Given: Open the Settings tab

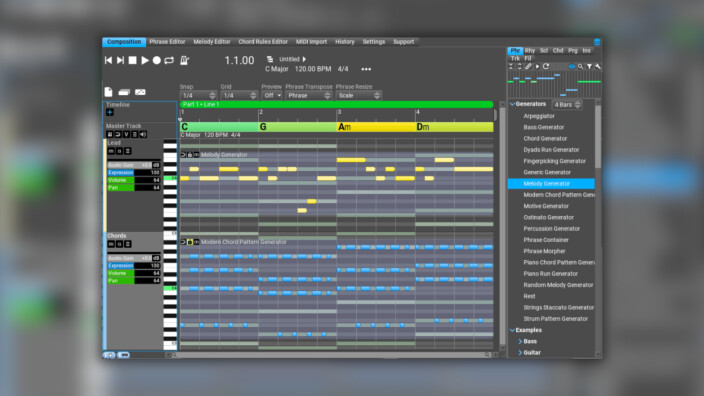Looking at the screenshot, I should pos(374,42).
